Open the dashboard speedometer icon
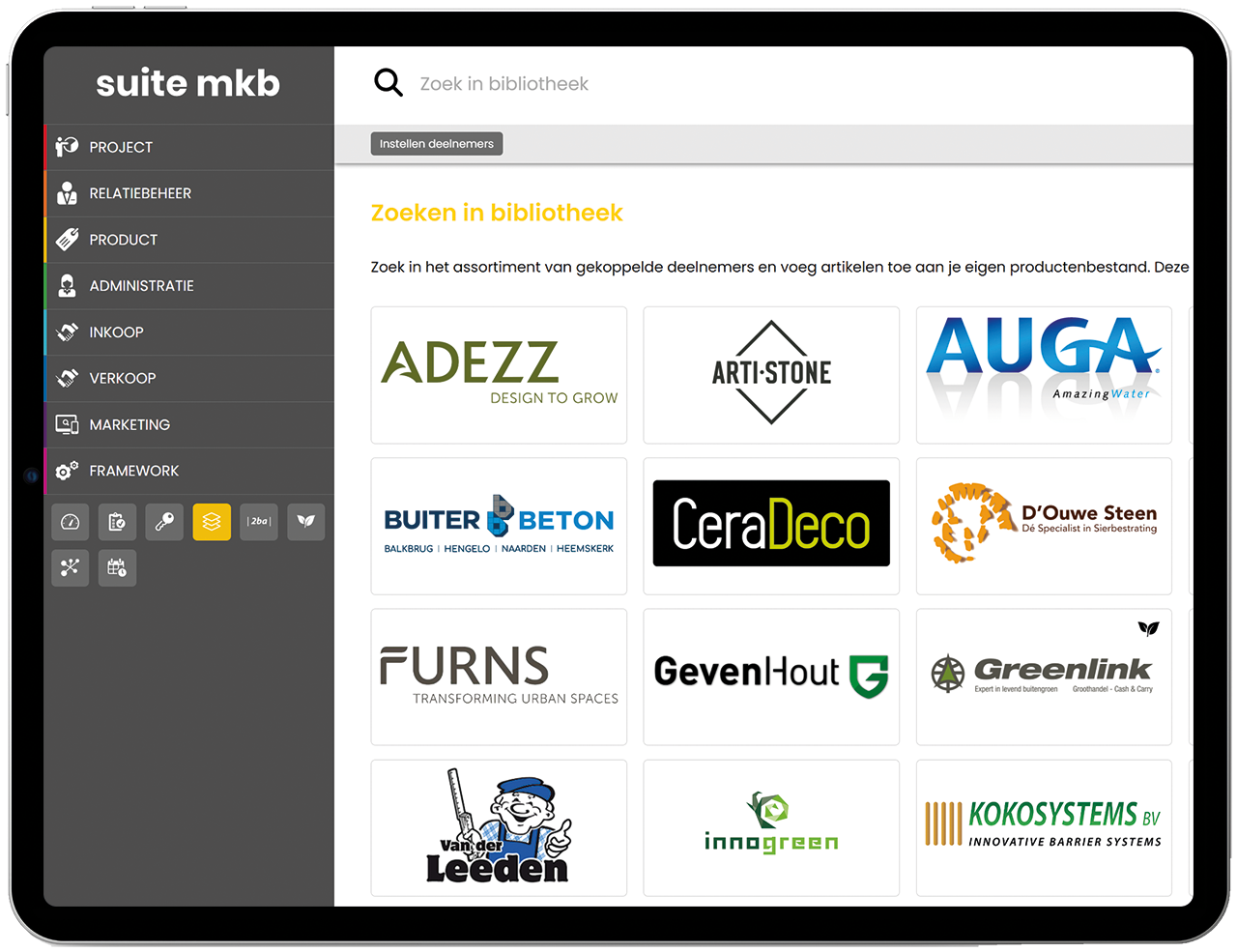This screenshot has width=1237, height=952. click(x=70, y=522)
